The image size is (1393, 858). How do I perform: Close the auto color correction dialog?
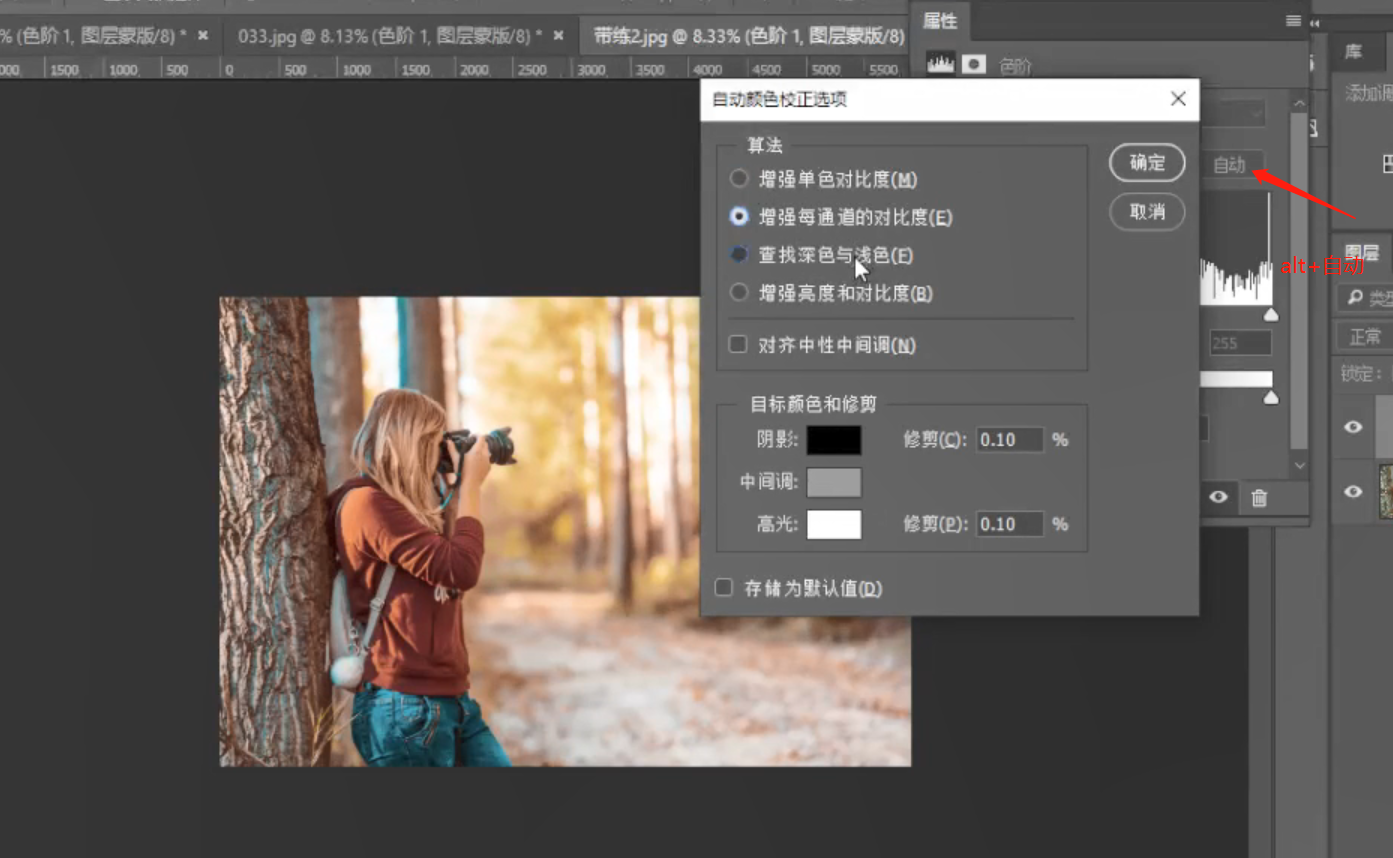pos(1178,99)
